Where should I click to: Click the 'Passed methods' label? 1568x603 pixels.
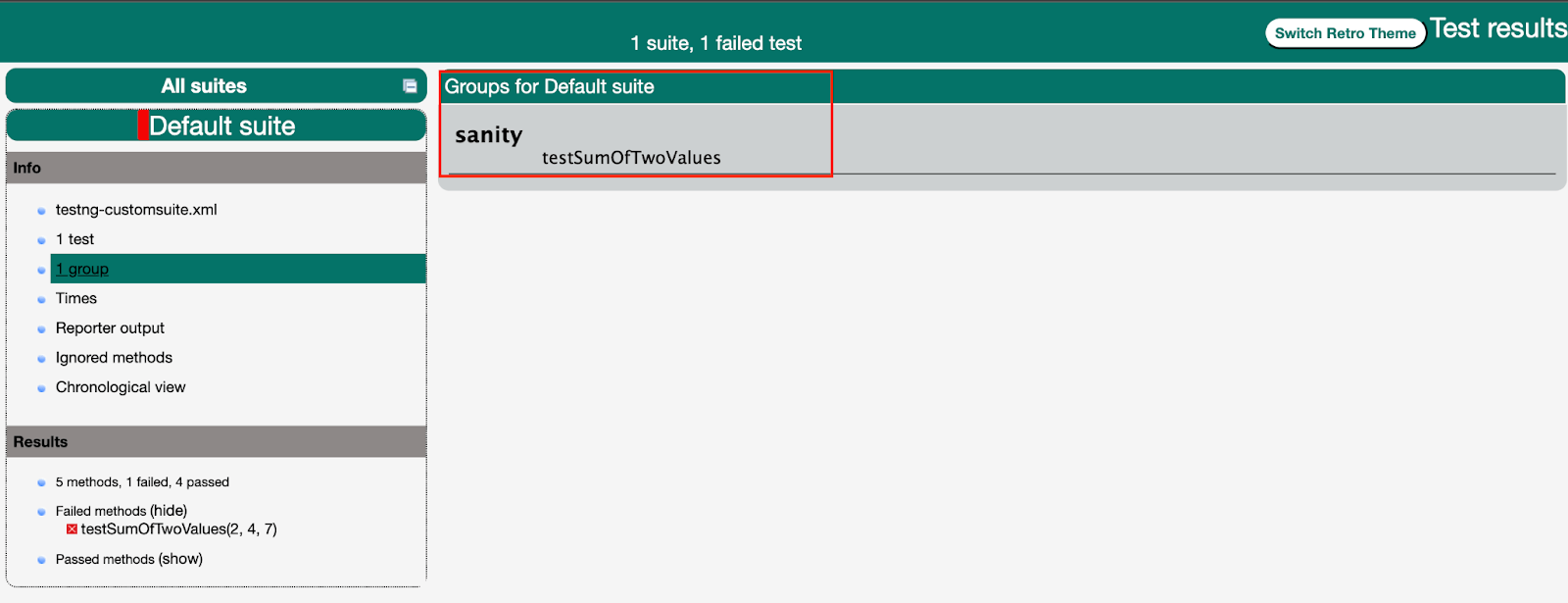point(105,560)
